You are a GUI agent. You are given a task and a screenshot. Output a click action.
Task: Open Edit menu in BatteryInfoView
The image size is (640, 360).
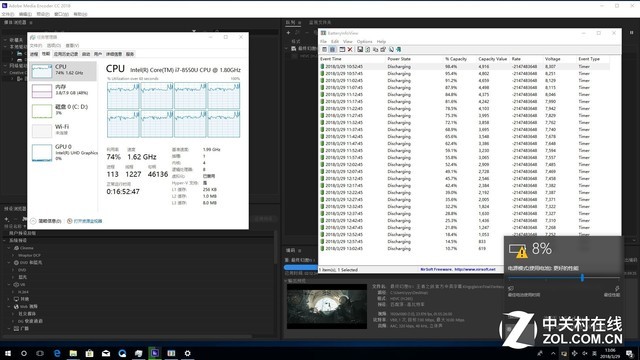335,41
